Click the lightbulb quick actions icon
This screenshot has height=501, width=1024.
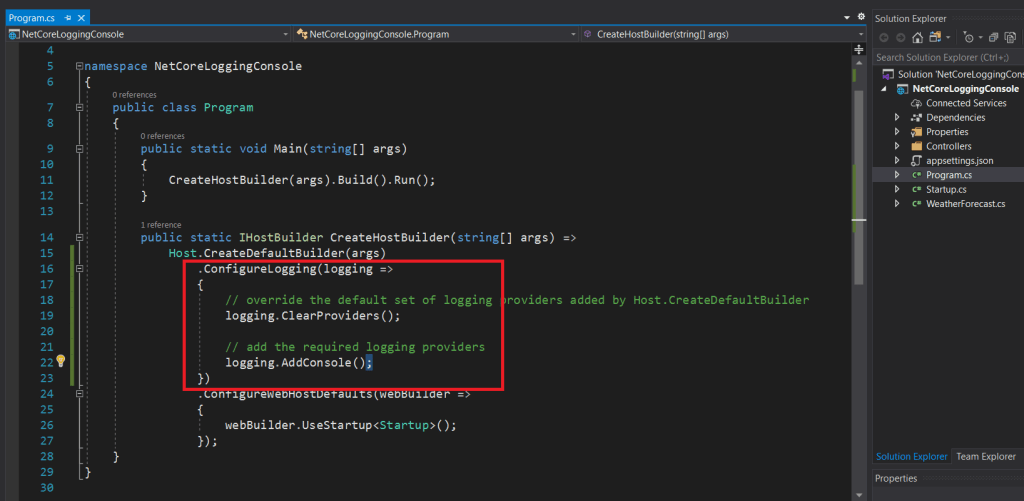pos(60,361)
